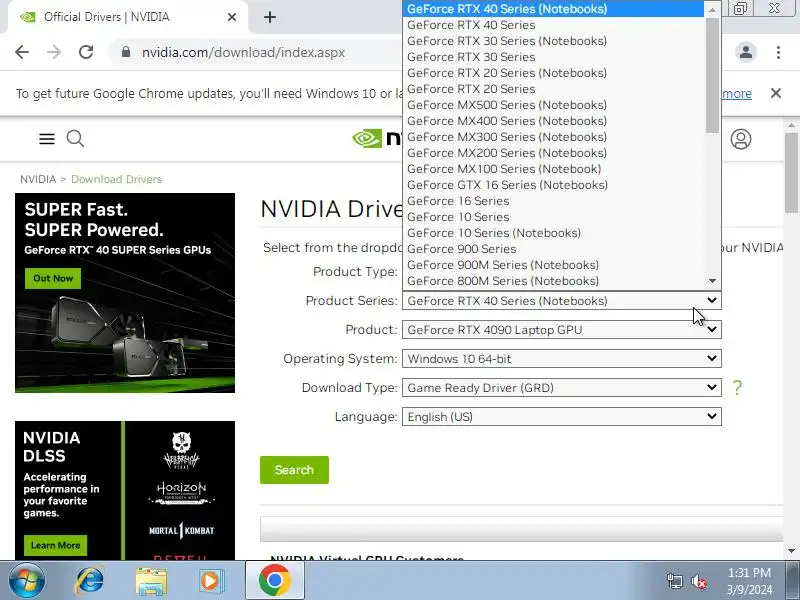The image size is (800, 600).
Task: Open the NVIDIA hamburger menu
Action: (47, 139)
